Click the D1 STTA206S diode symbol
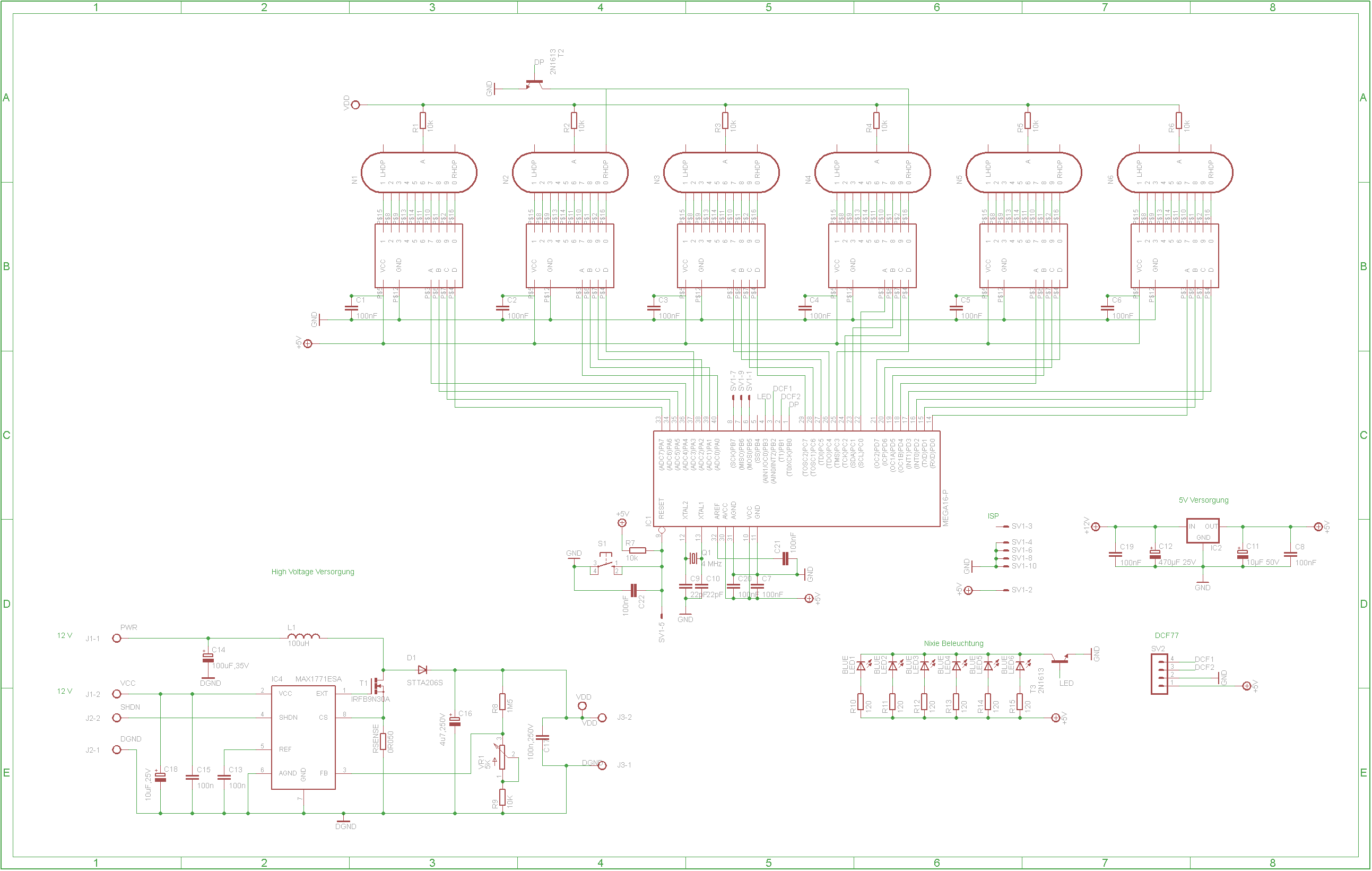Screen dimensions: 1372x871 [x=423, y=670]
